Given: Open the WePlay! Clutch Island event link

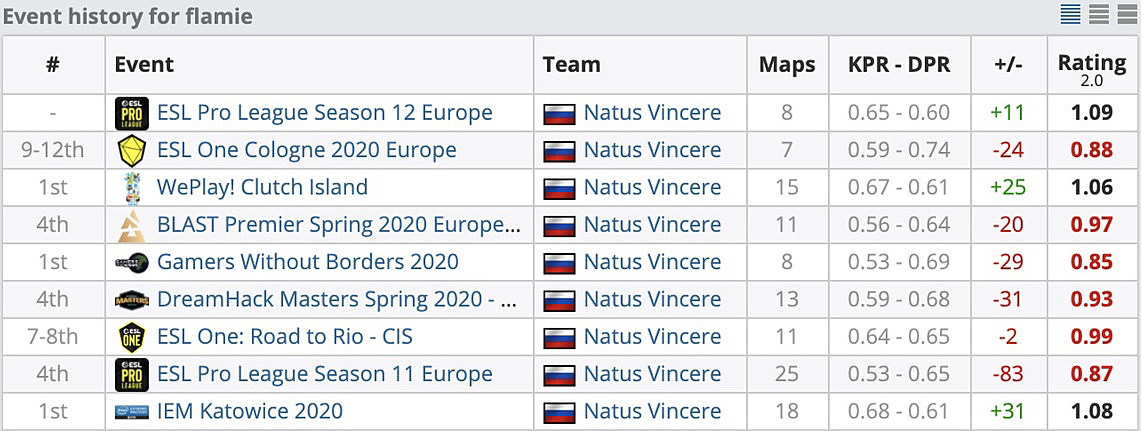Looking at the screenshot, I should [x=262, y=187].
